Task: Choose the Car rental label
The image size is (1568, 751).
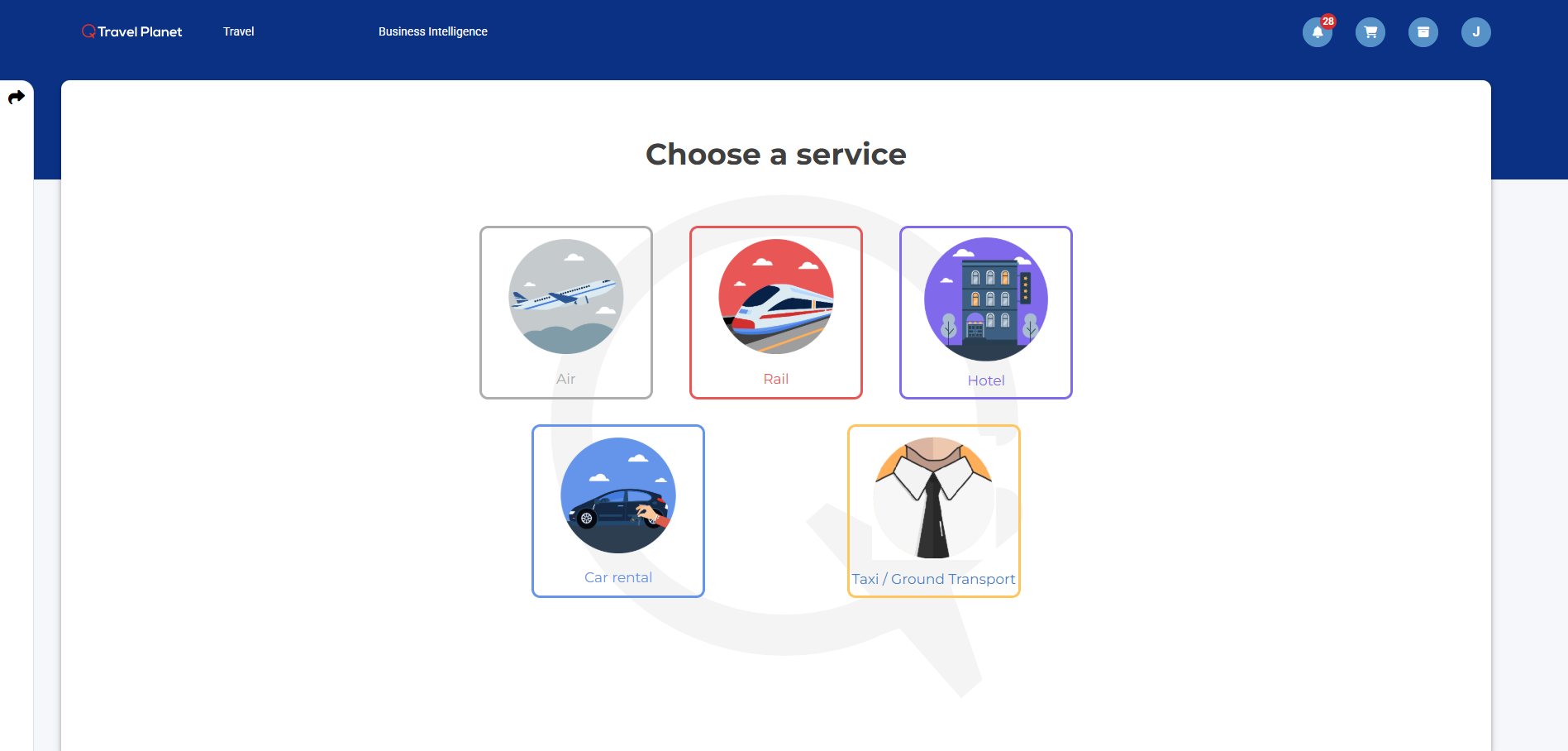Action: click(618, 577)
